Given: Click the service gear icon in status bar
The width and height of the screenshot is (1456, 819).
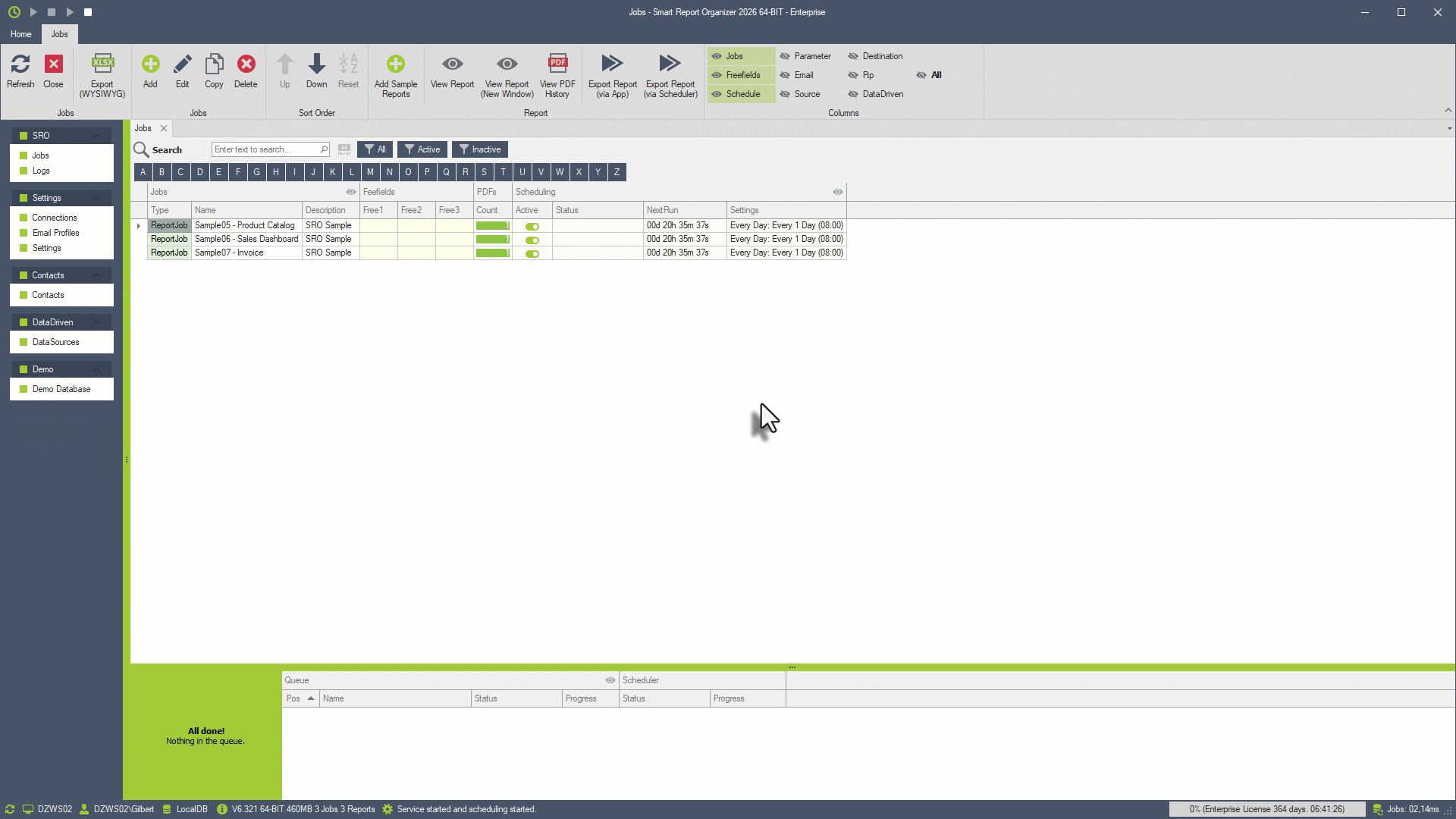Looking at the screenshot, I should coord(388,809).
